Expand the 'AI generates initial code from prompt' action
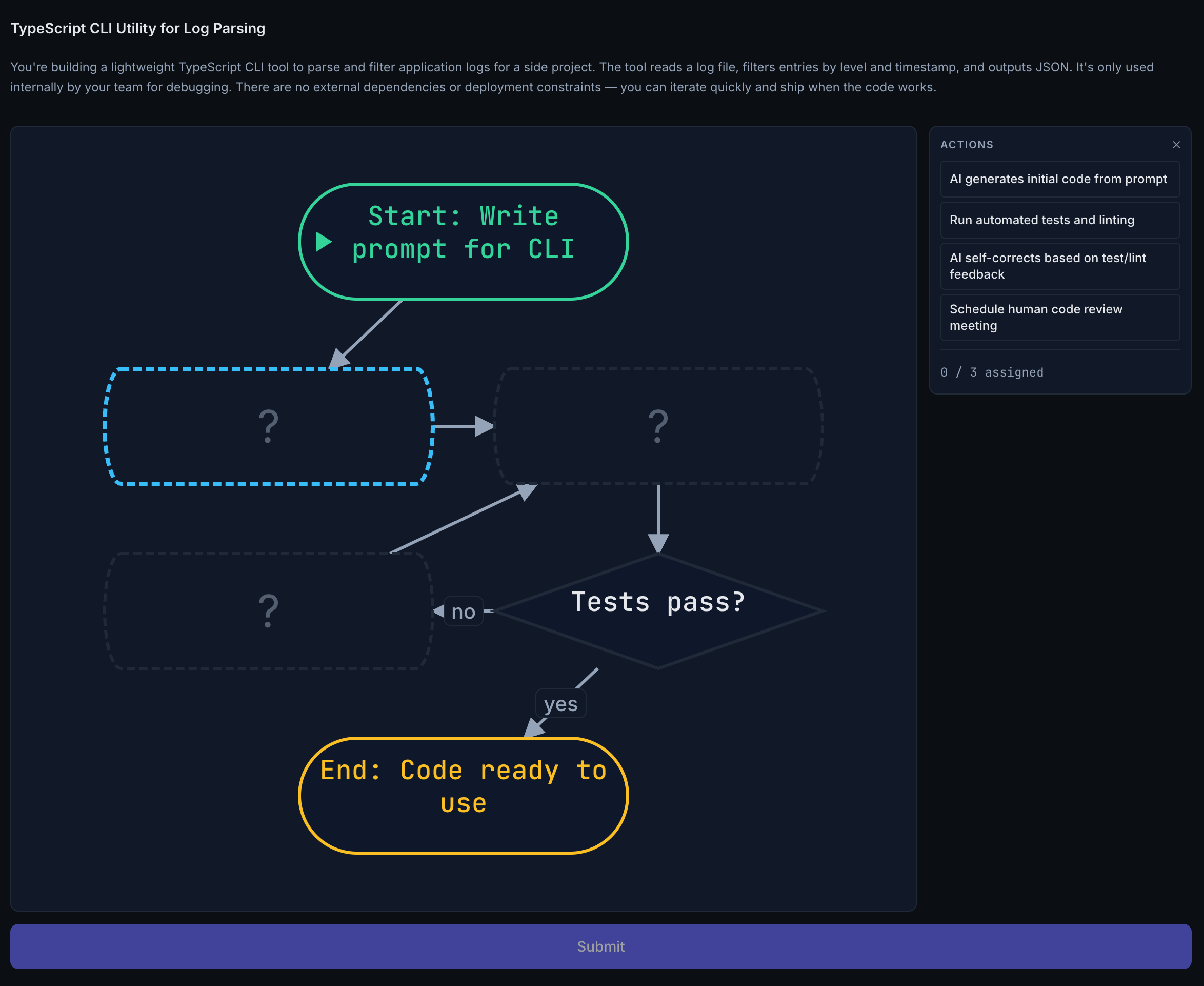This screenshot has width=1204, height=986. [1059, 179]
